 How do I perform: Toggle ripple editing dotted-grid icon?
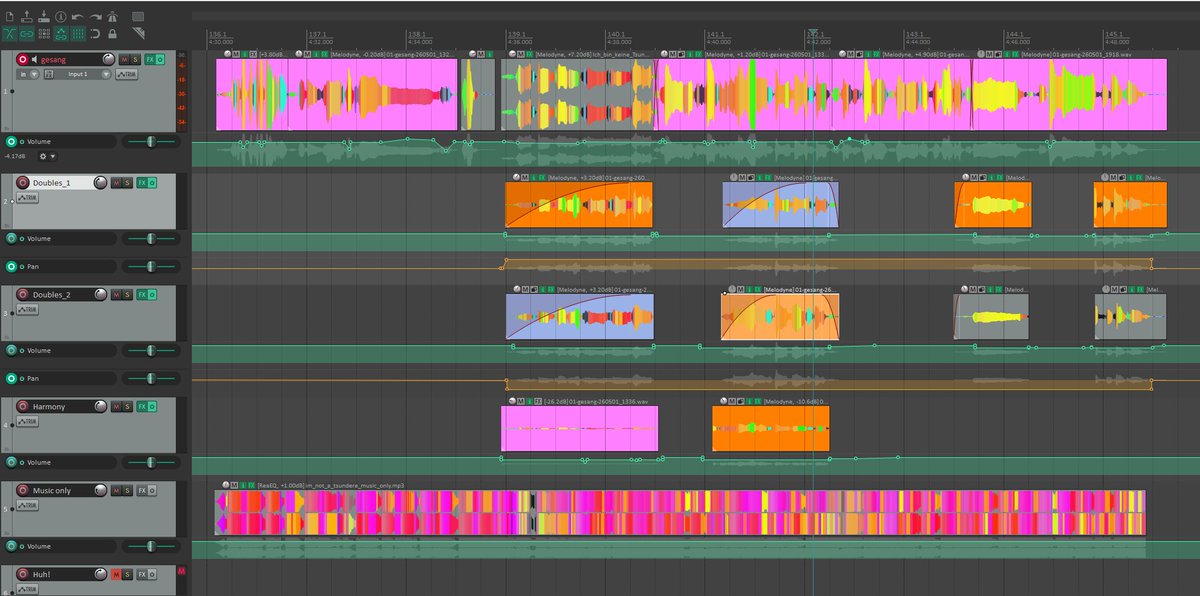click(44, 34)
